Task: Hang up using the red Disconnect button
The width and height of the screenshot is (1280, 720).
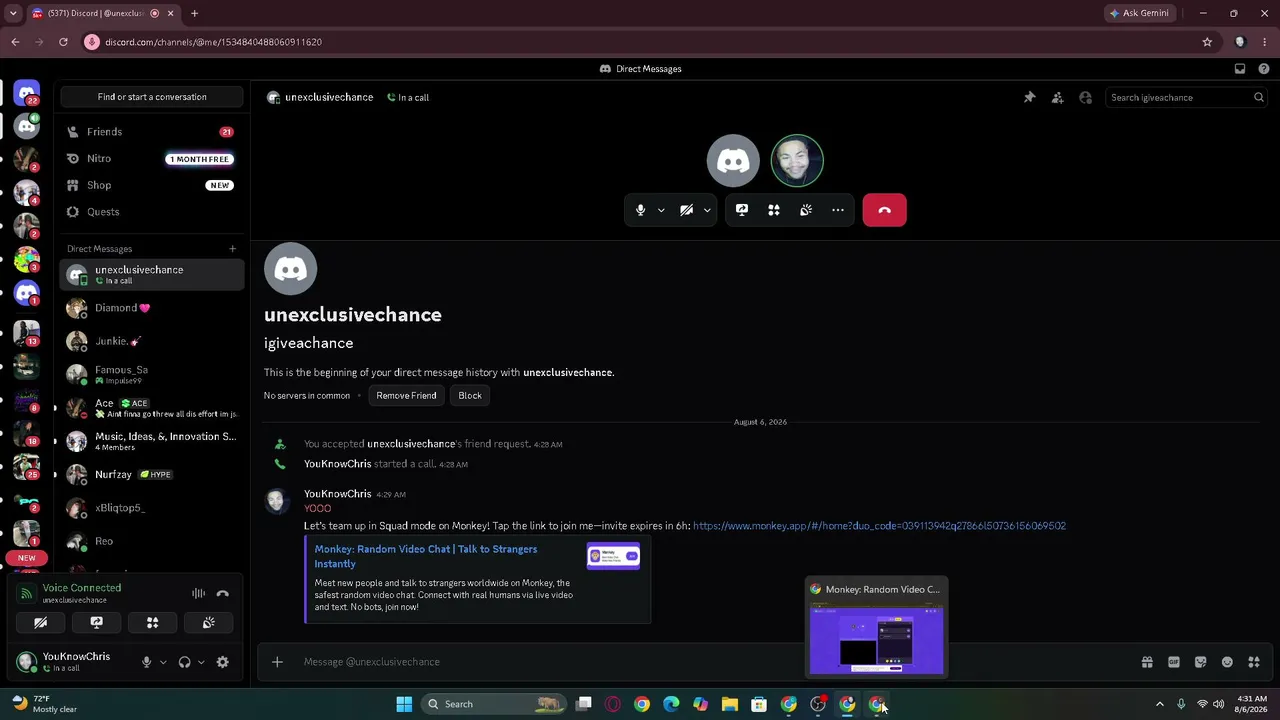Action: pyautogui.click(x=884, y=210)
